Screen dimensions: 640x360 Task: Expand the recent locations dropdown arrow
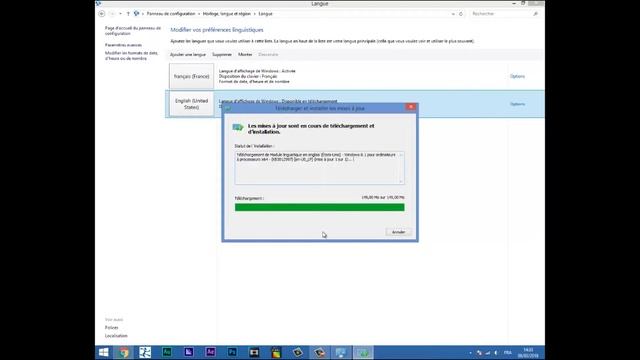[x=120, y=14]
